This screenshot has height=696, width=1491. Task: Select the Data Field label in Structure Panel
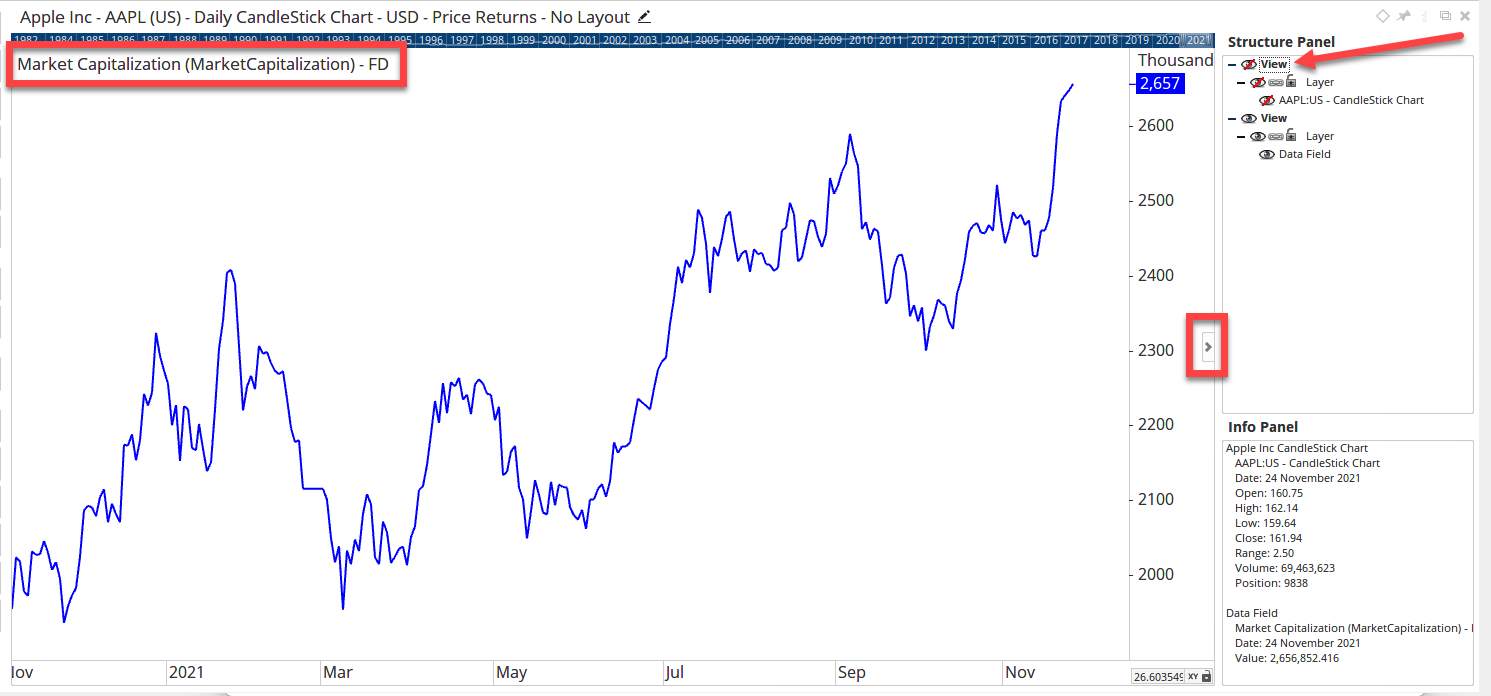pos(1304,154)
